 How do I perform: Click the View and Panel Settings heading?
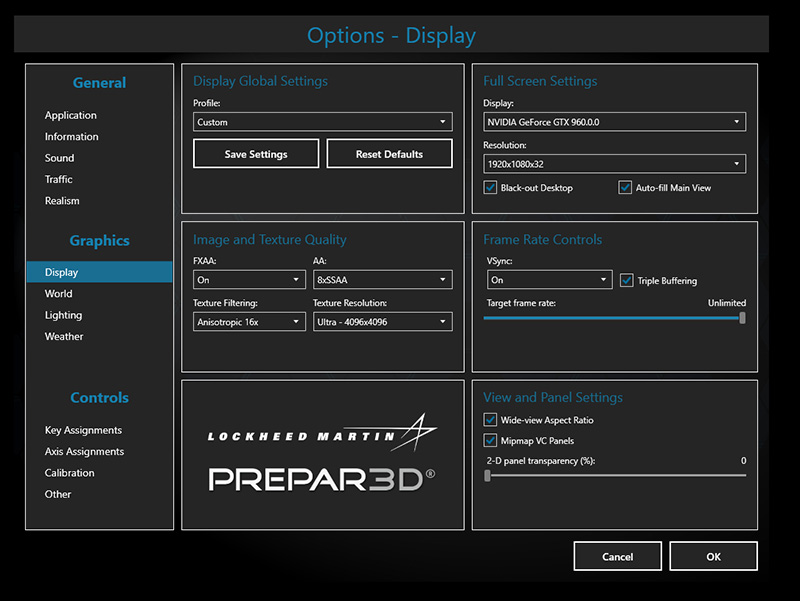553,397
